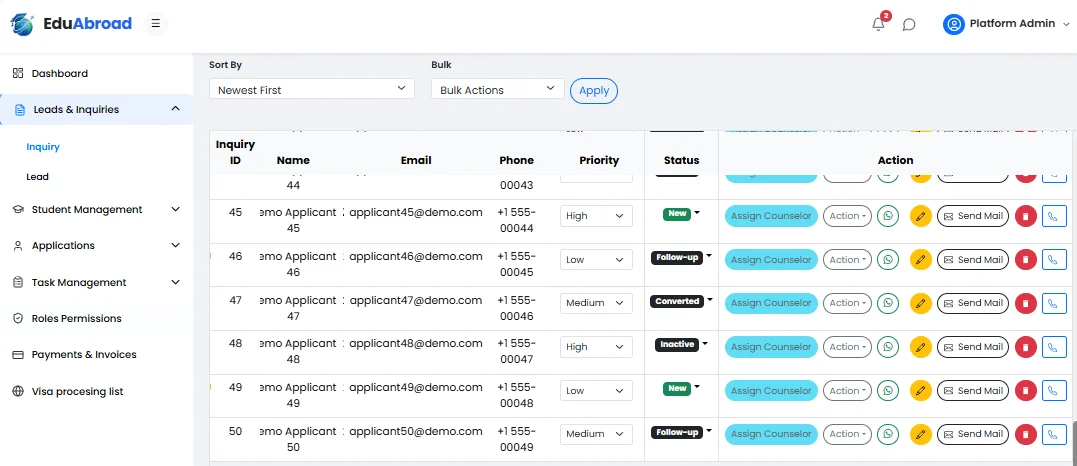
Task: Call Applicant 47 via phone icon
Action: (1054, 303)
